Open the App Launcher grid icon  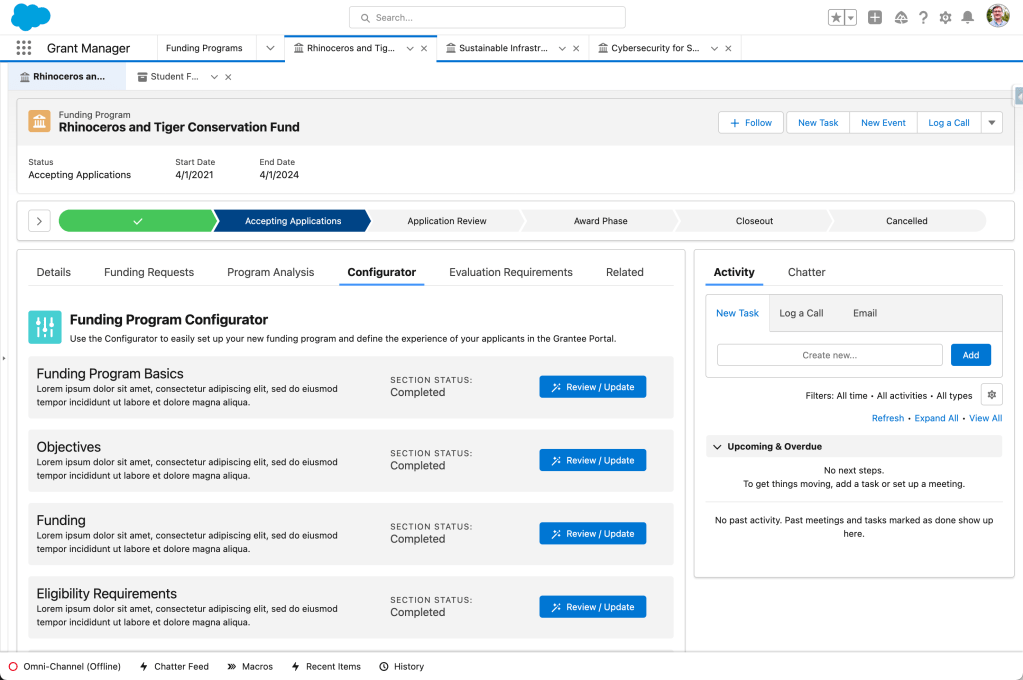pyautogui.click(x=24, y=48)
